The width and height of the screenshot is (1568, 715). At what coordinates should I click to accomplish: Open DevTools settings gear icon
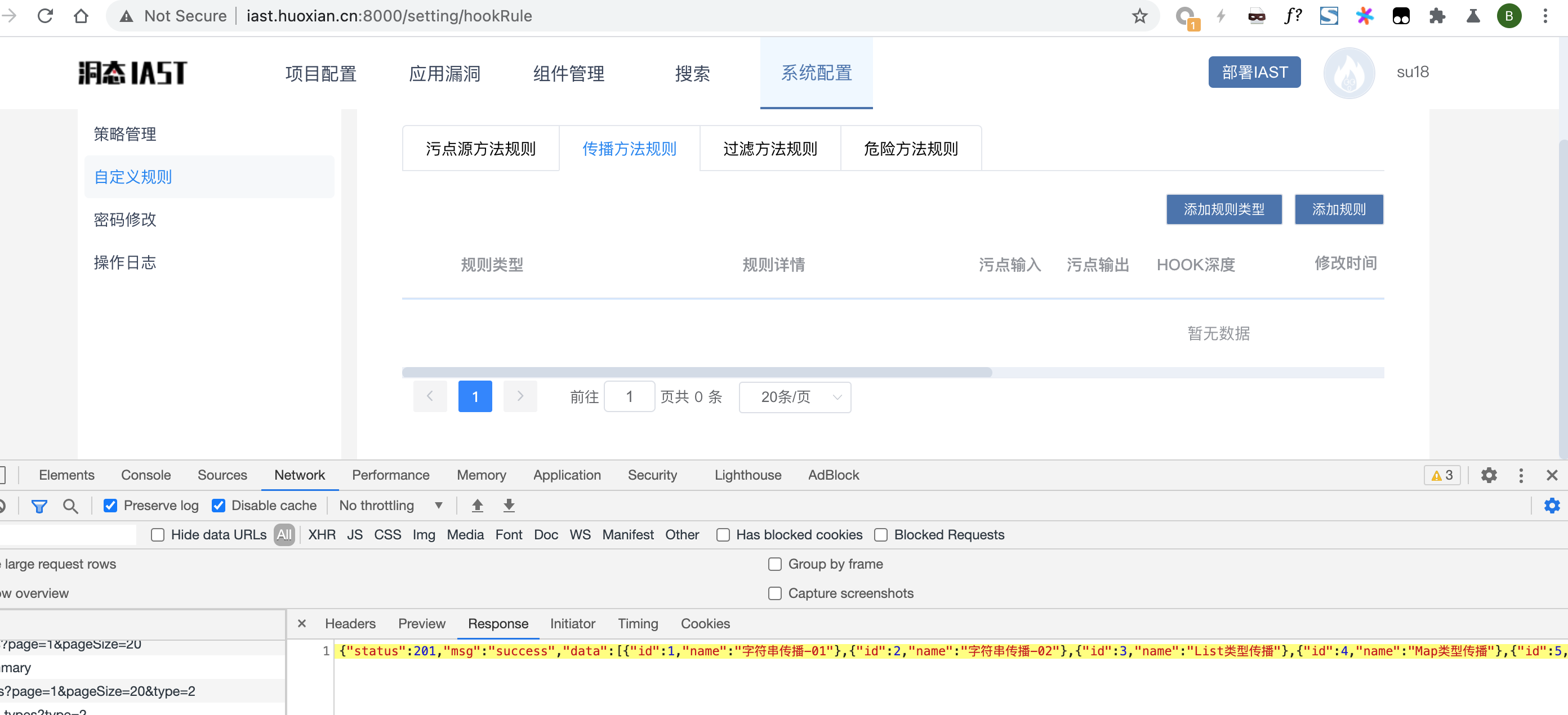(x=1489, y=475)
